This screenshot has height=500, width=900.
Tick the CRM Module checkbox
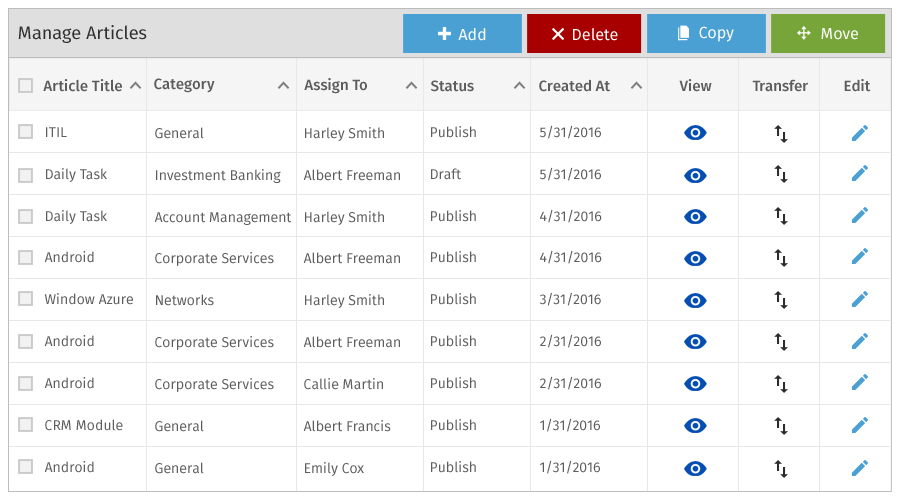pyautogui.click(x=25, y=424)
